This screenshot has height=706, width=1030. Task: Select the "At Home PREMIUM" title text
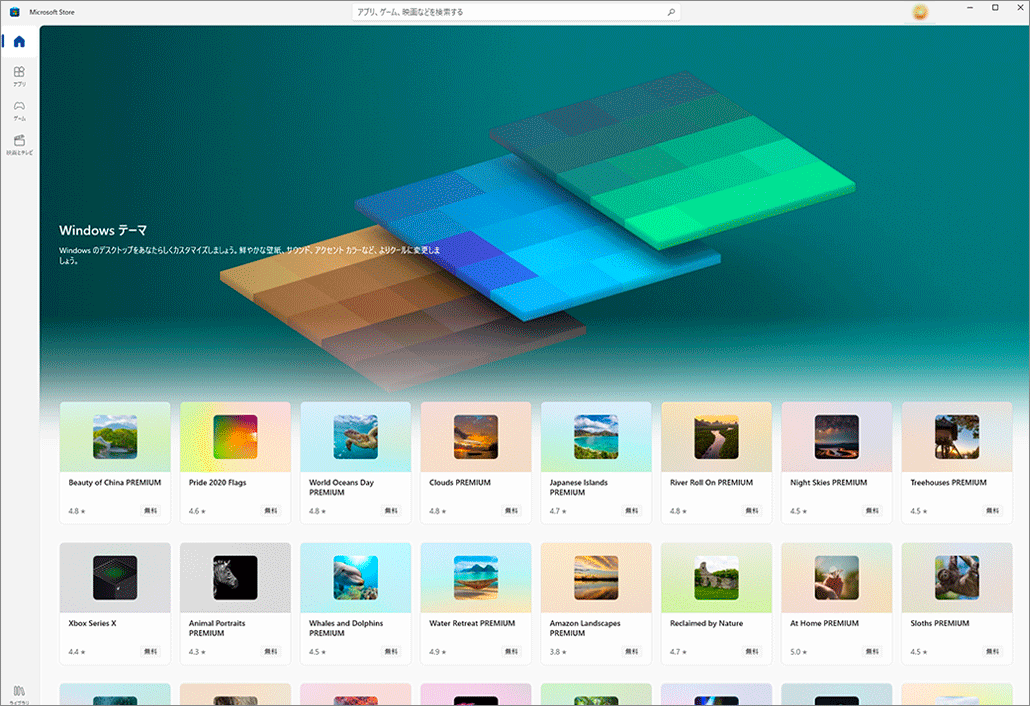[x=824, y=623]
